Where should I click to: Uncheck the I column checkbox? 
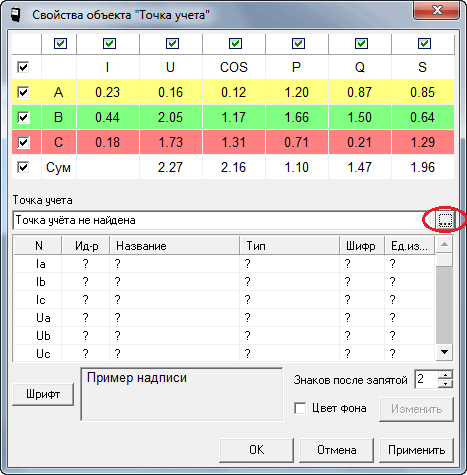click(x=109, y=43)
